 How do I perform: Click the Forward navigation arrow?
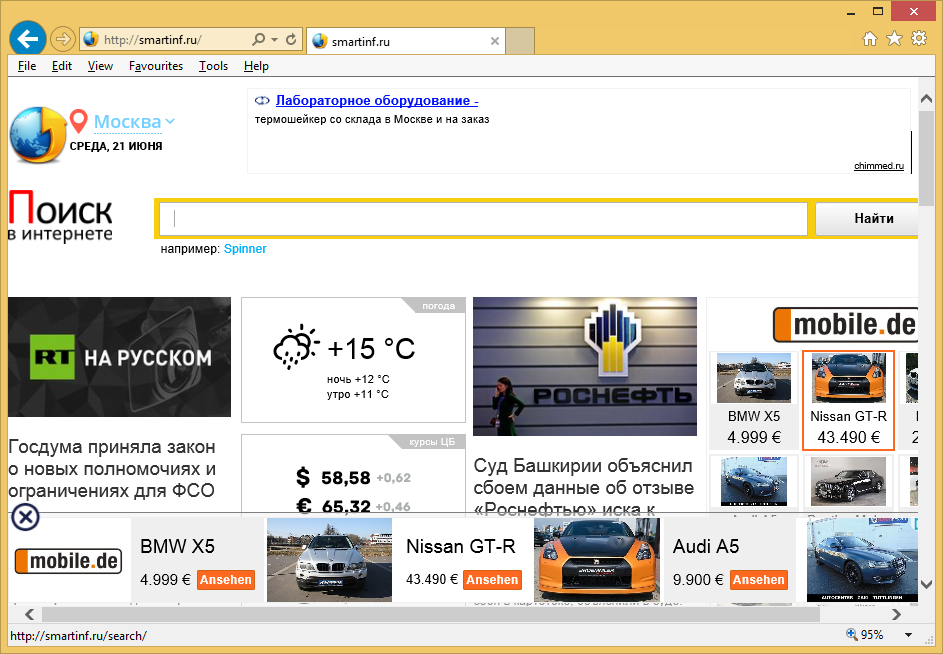[x=63, y=40]
